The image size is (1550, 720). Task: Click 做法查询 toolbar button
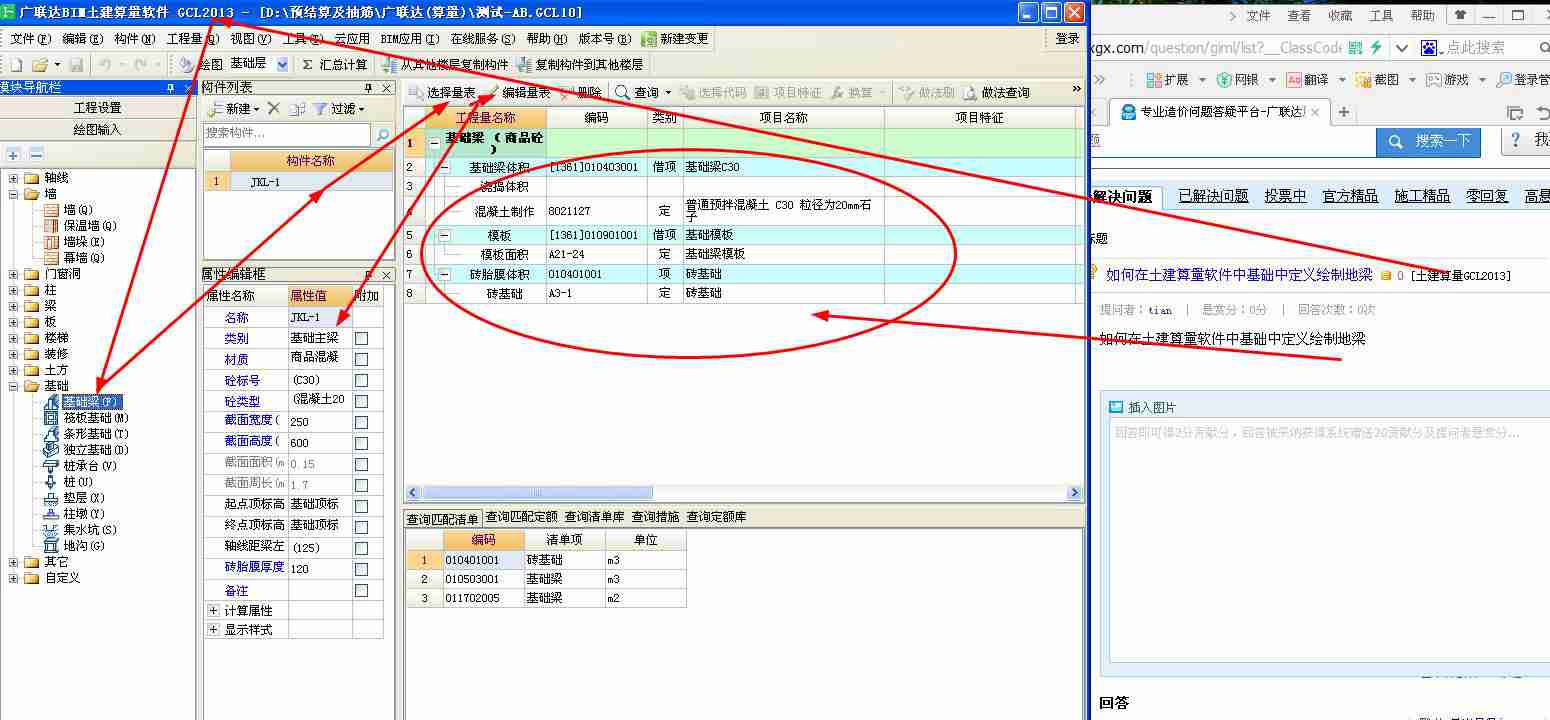(996, 92)
